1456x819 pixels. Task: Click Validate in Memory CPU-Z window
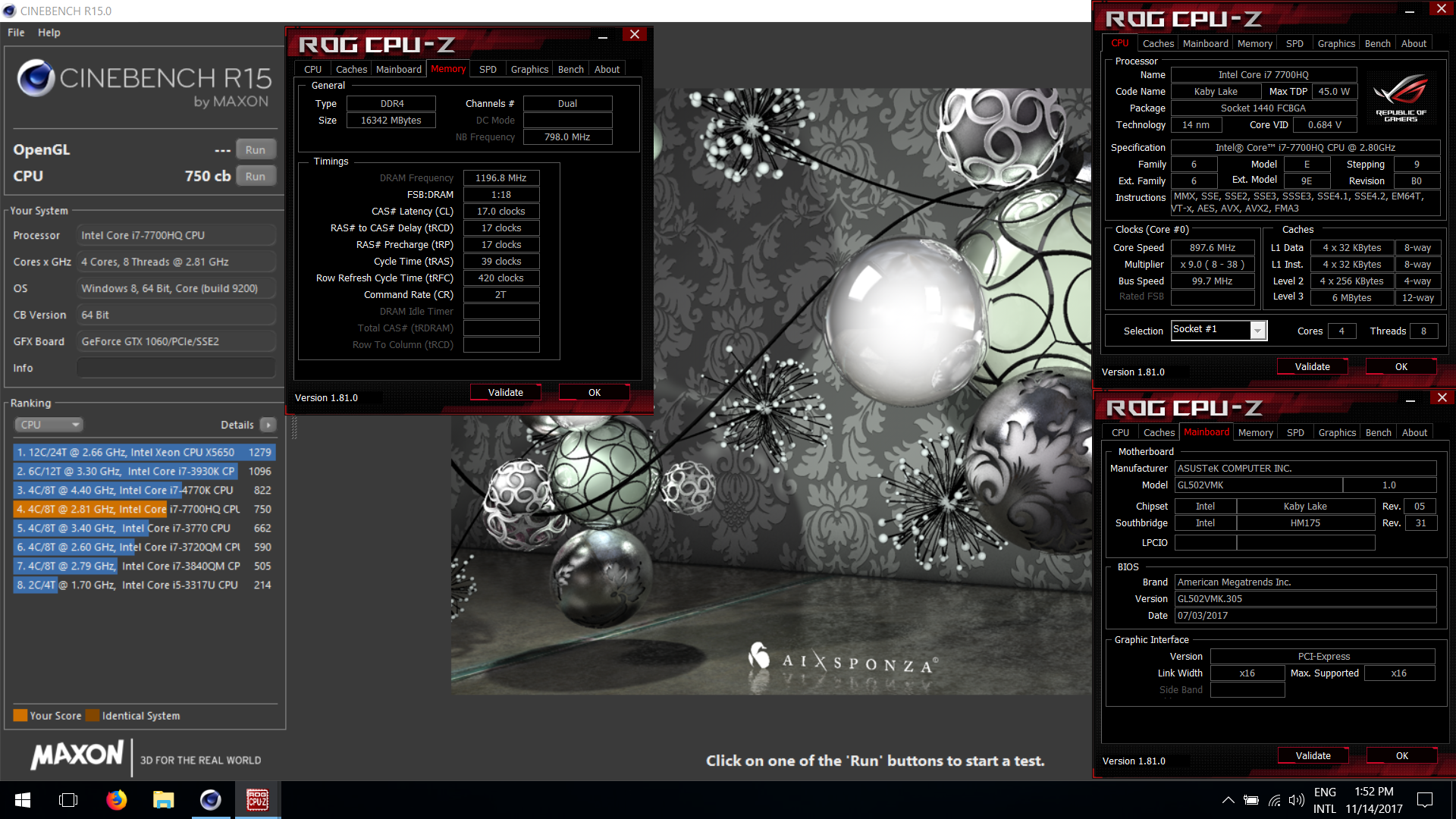(505, 392)
